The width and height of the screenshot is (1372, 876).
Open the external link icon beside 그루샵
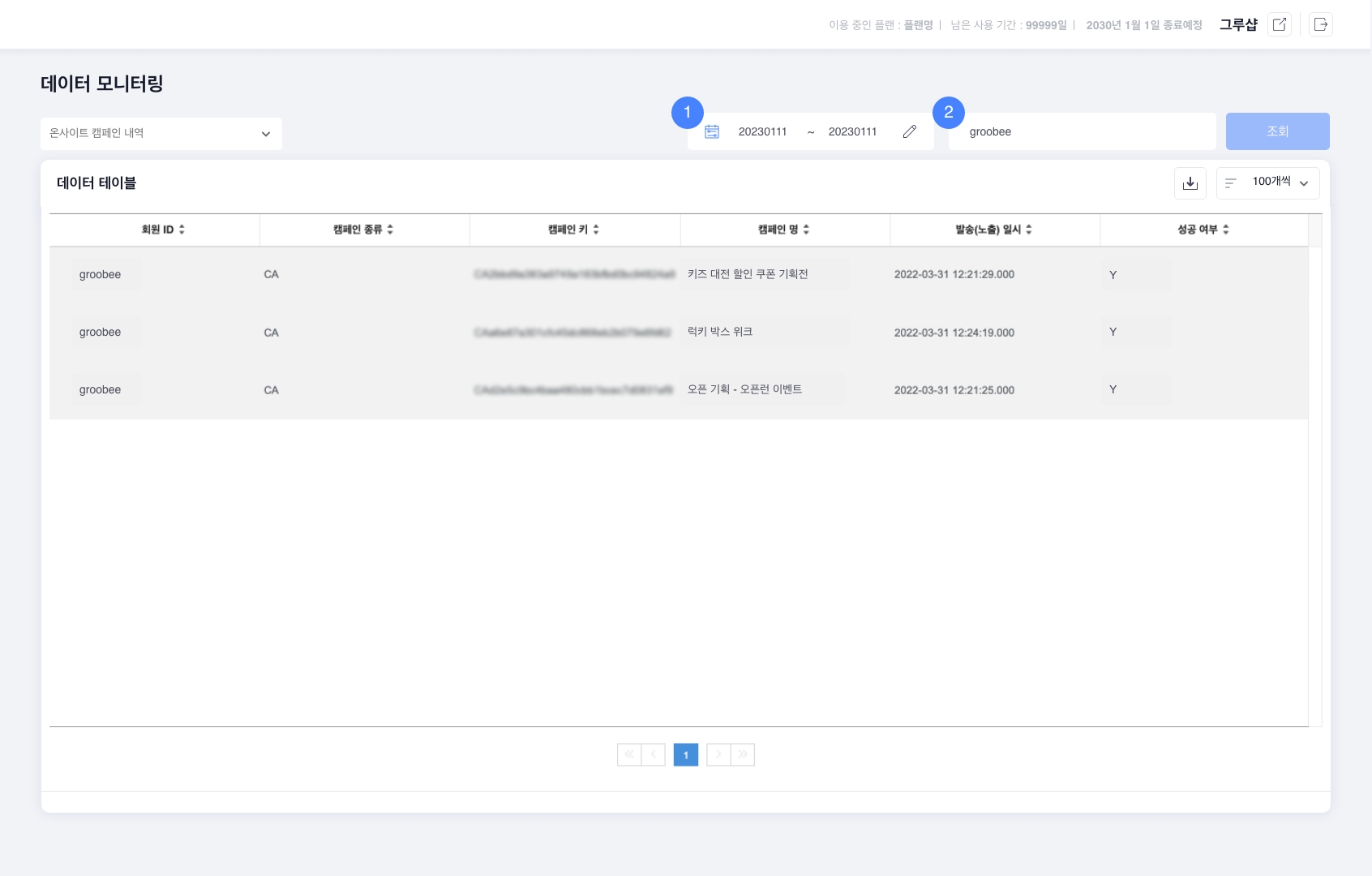(1280, 24)
